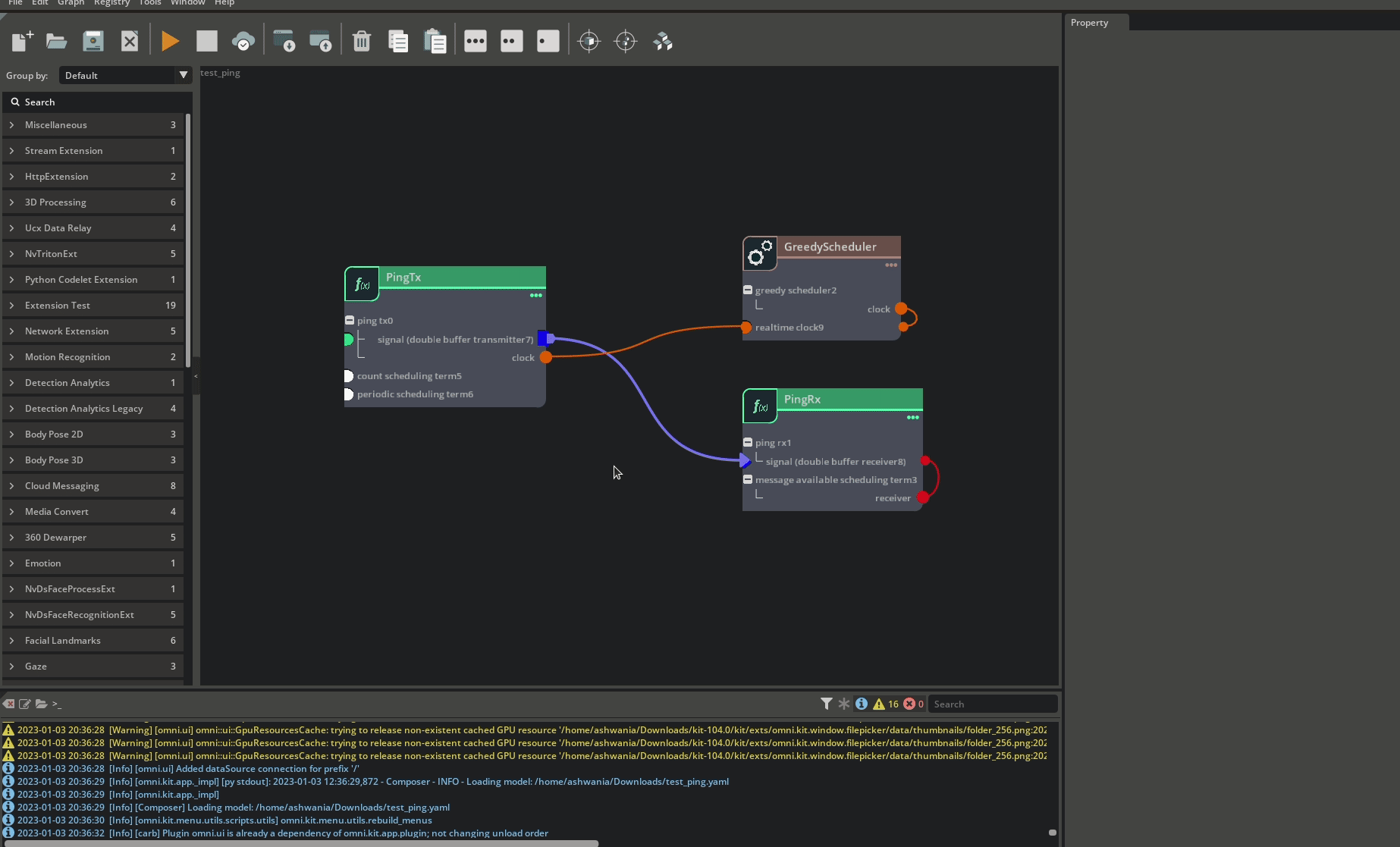Open the Group by Default dropdown
1400x847 pixels.
125,75
